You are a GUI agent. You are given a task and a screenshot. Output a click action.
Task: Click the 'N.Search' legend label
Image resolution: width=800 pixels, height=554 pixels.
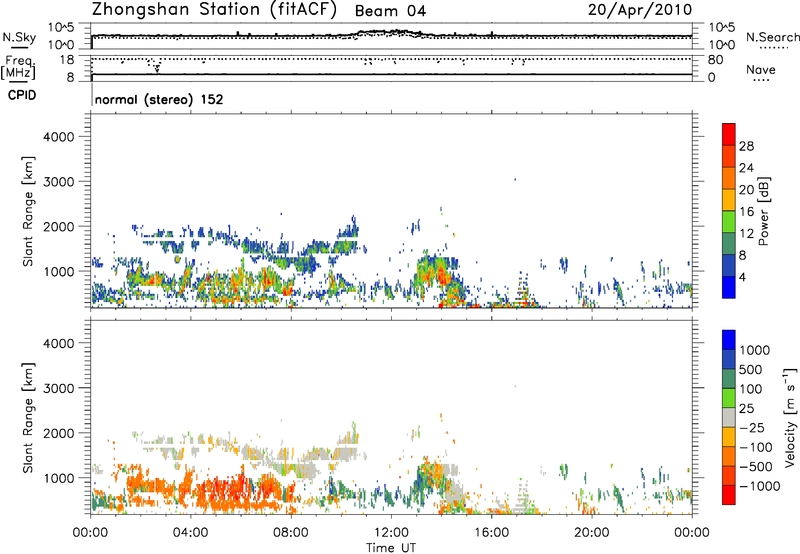tap(772, 37)
